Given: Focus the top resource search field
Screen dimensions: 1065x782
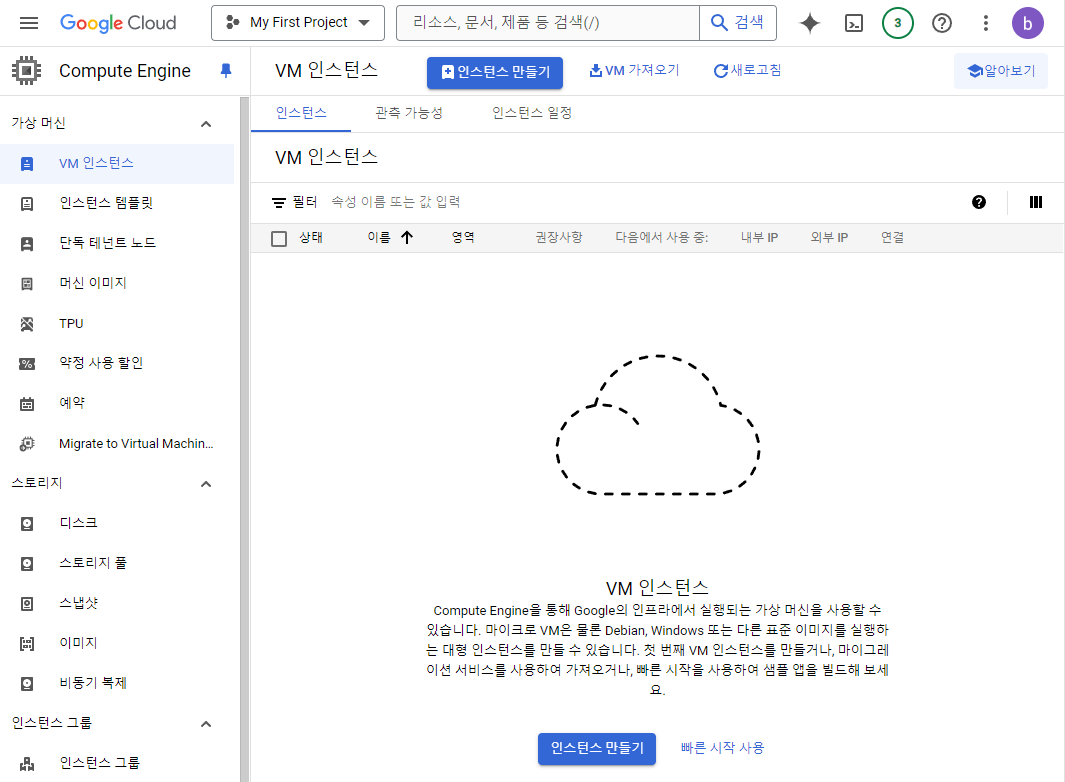Looking at the screenshot, I should [x=547, y=23].
